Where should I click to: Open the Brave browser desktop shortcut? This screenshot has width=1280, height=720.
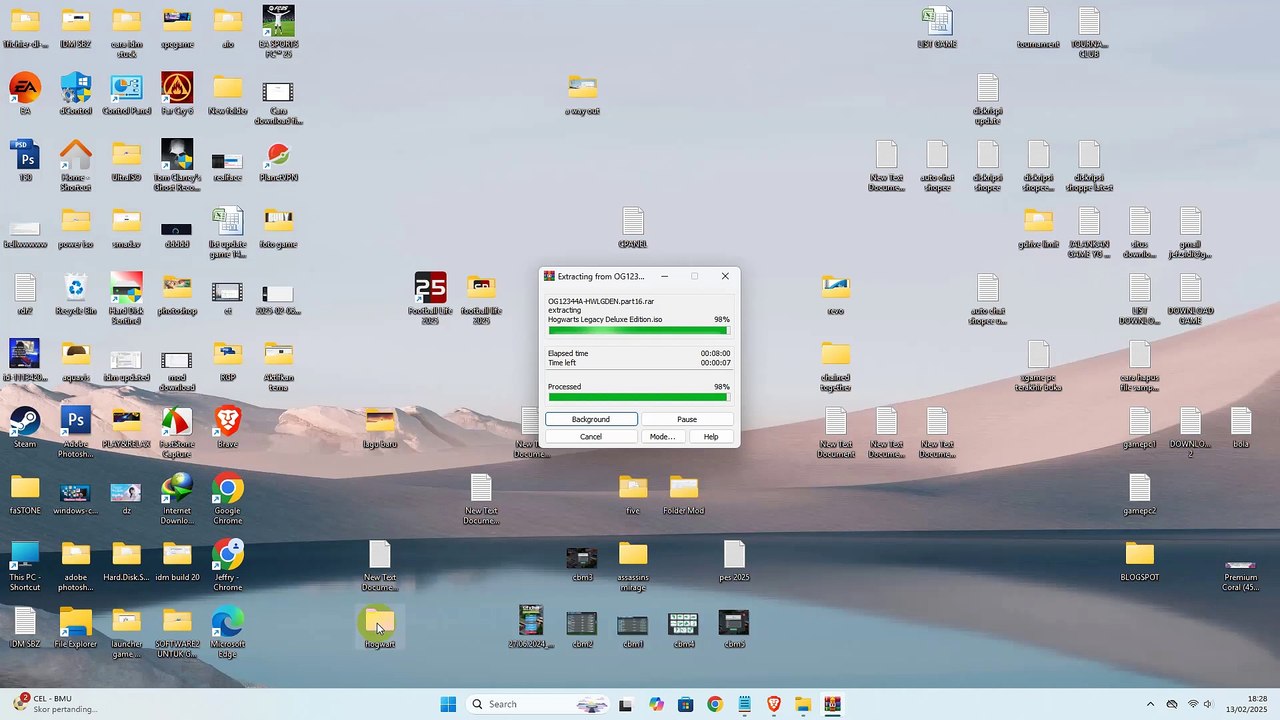pyautogui.click(x=228, y=427)
